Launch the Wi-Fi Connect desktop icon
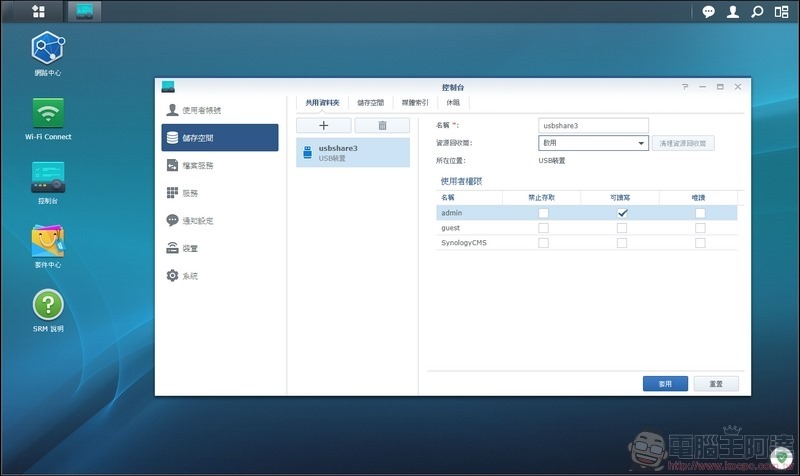Image resolution: width=800 pixels, height=476 pixels. pyautogui.click(x=48, y=119)
